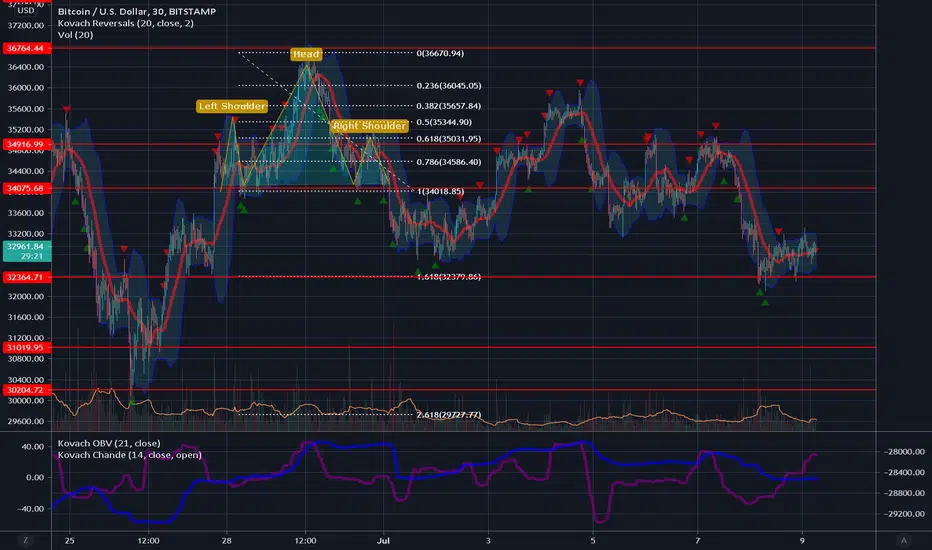
Task: Click the Jul date label on time axis
Action: pos(383,540)
